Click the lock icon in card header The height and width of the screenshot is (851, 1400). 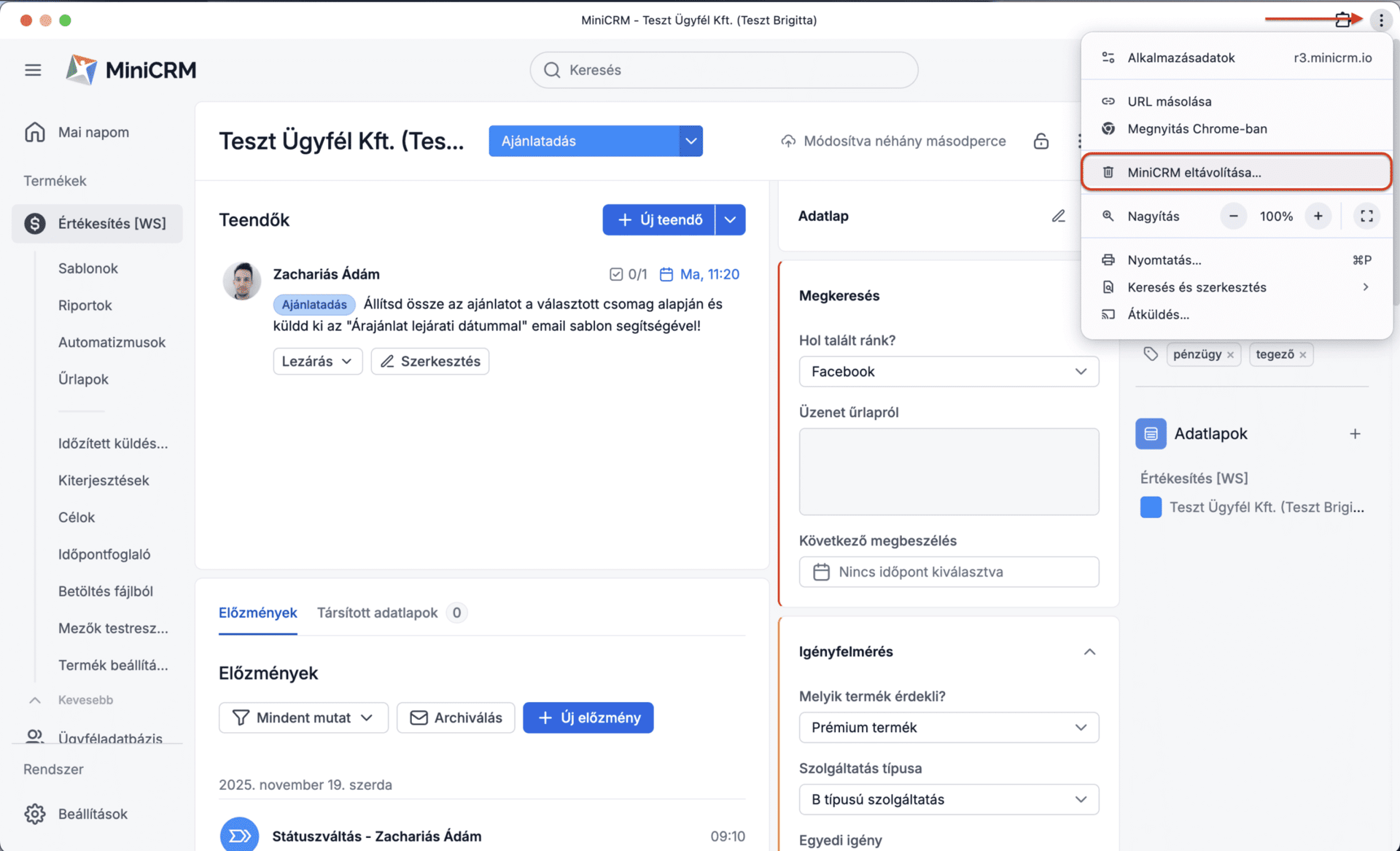pyautogui.click(x=1041, y=141)
